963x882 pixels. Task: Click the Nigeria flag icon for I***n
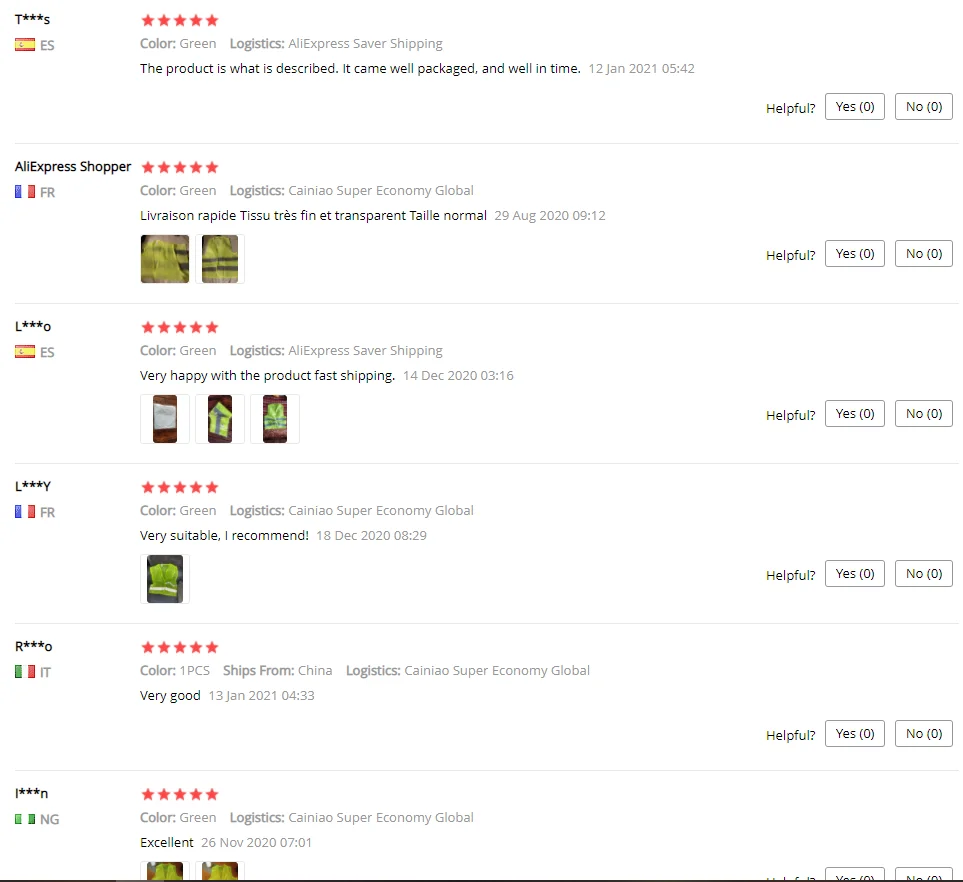coord(25,819)
